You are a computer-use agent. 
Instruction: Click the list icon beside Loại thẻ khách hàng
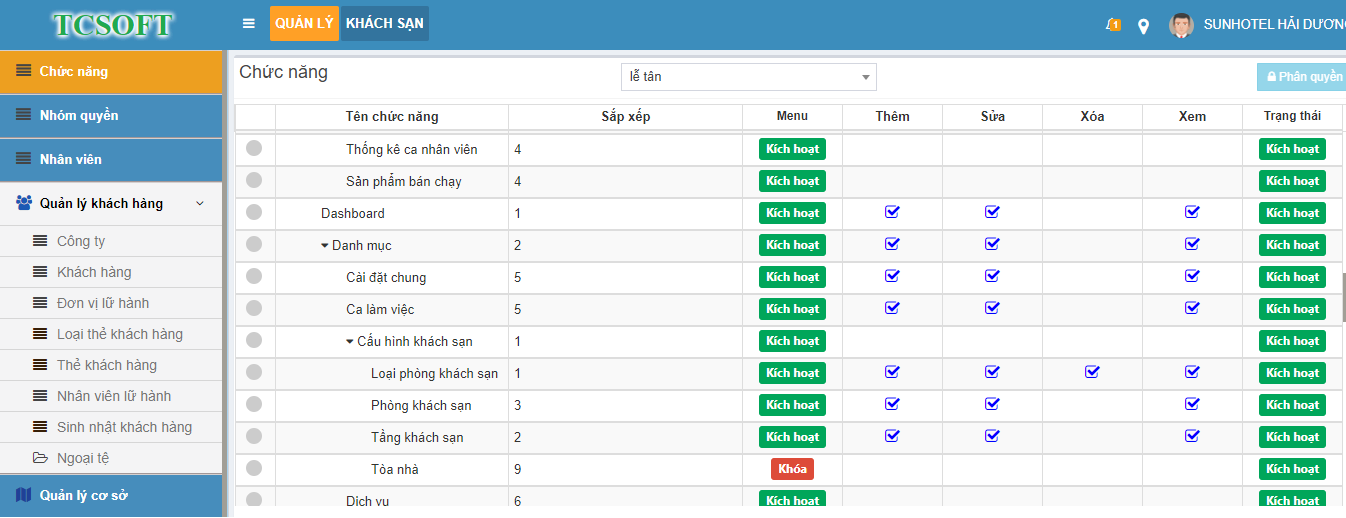pyautogui.click(x=40, y=334)
